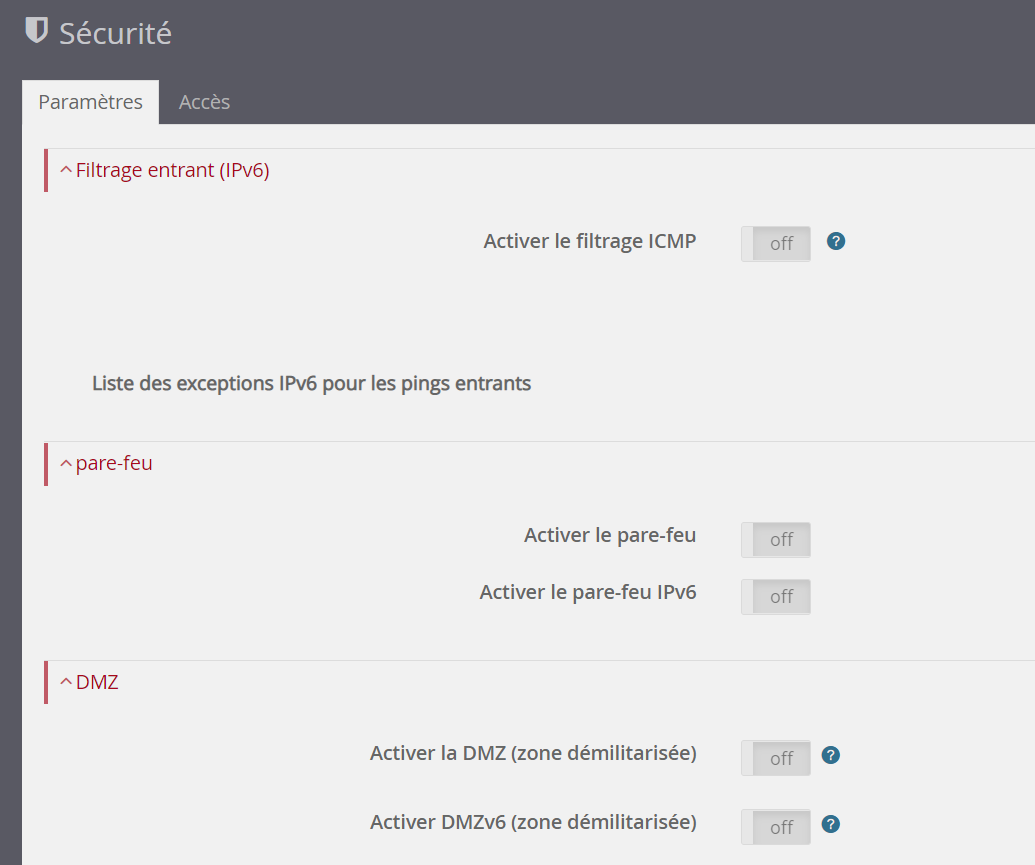Switch on the DMZv6 toggle
This screenshot has width=1035, height=865.
coord(776,827)
